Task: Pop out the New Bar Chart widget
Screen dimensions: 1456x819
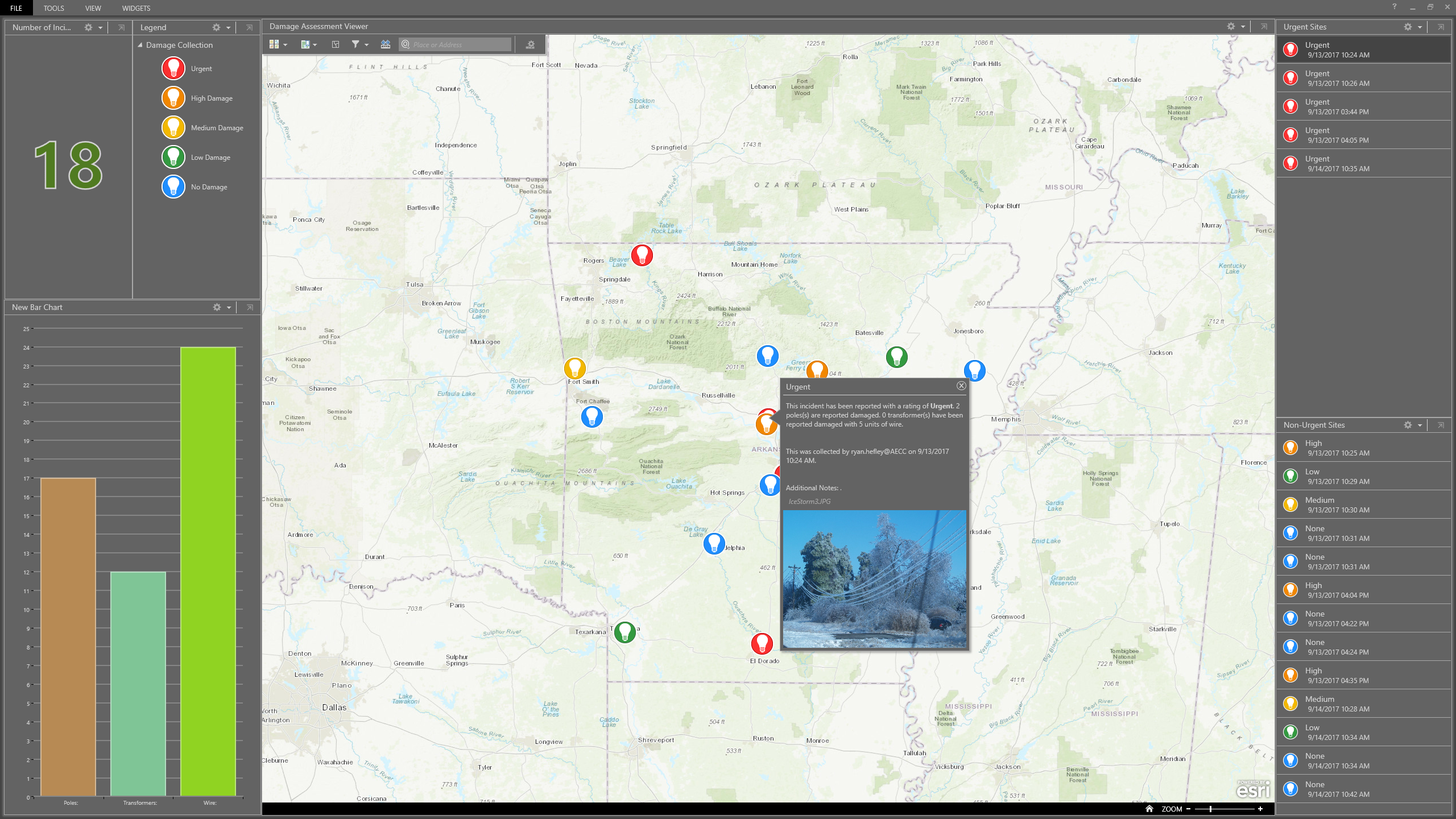Action: 250,307
